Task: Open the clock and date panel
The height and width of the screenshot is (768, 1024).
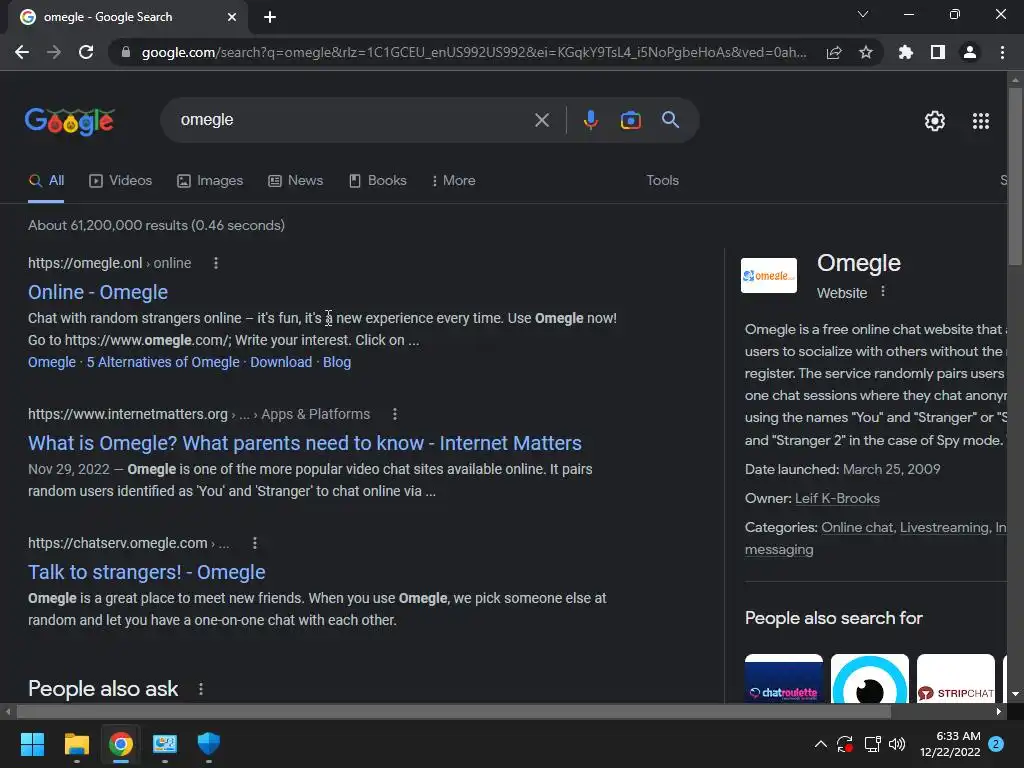Action: (x=950, y=744)
